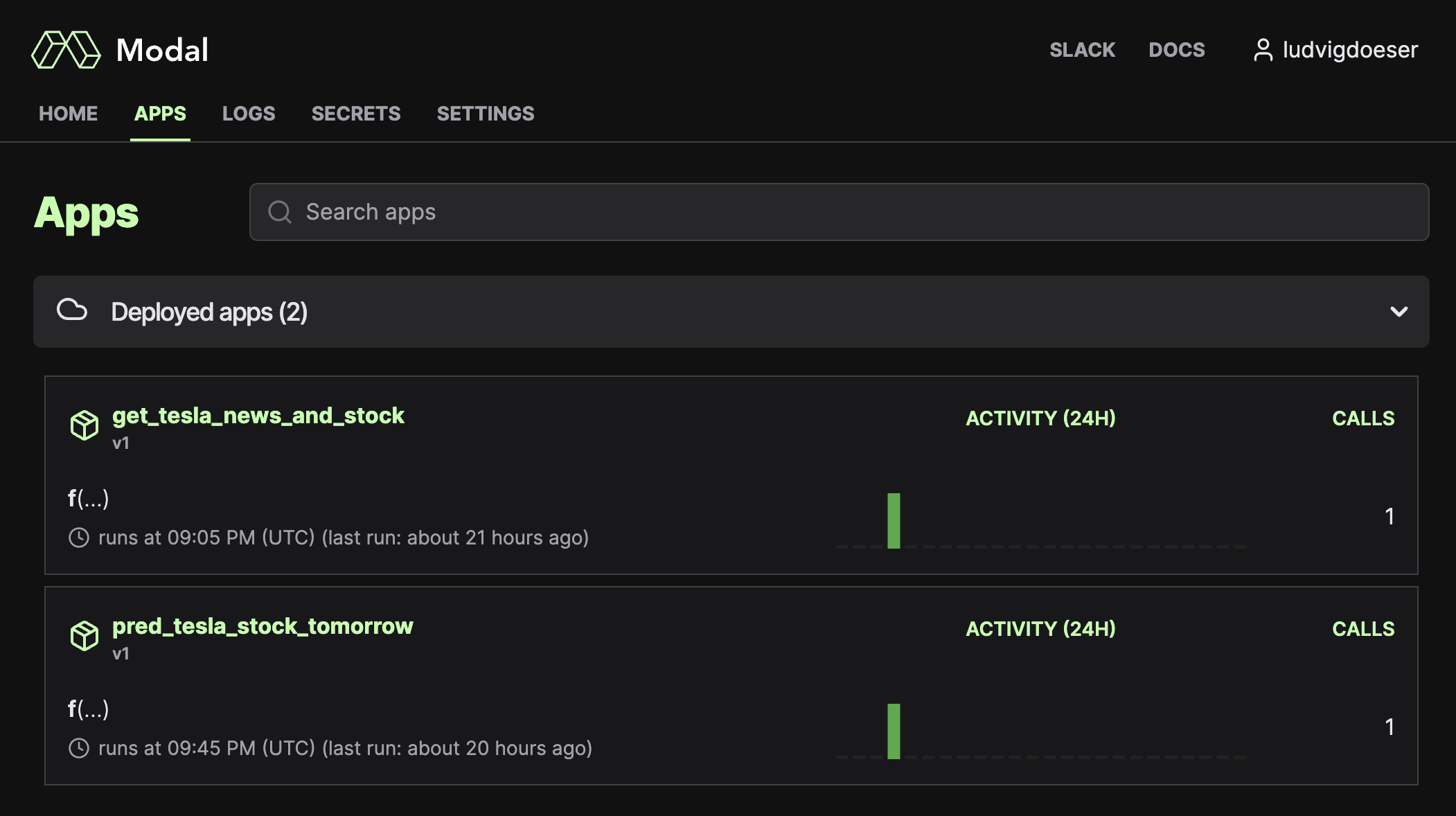This screenshot has height=816, width=1456.
Task: Focus the Search apps field
Action: [838, 212]
